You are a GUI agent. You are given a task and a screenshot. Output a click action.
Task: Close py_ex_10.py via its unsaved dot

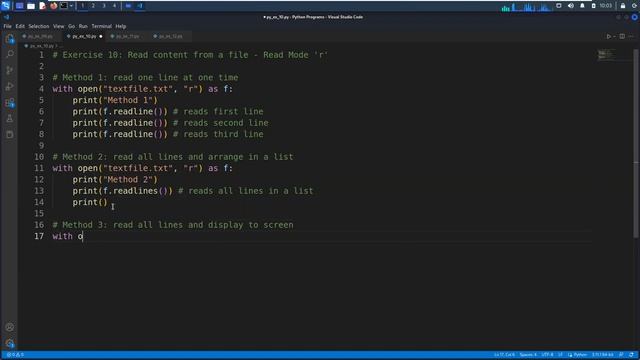coord(101,36)
